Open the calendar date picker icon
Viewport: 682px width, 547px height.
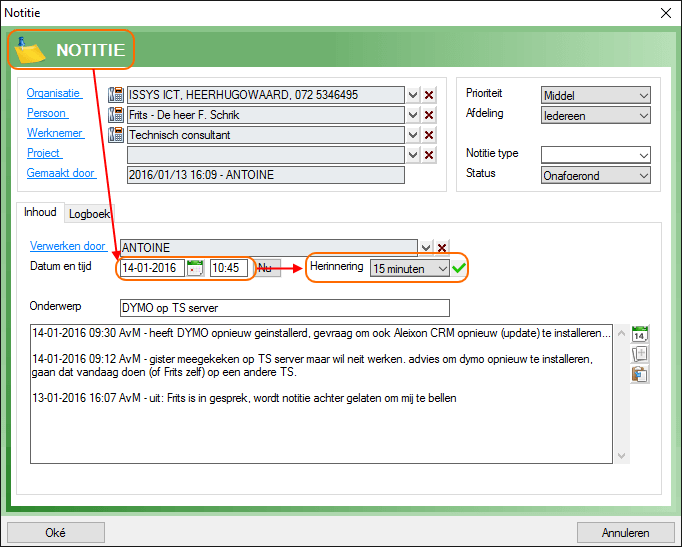(195, 268)
